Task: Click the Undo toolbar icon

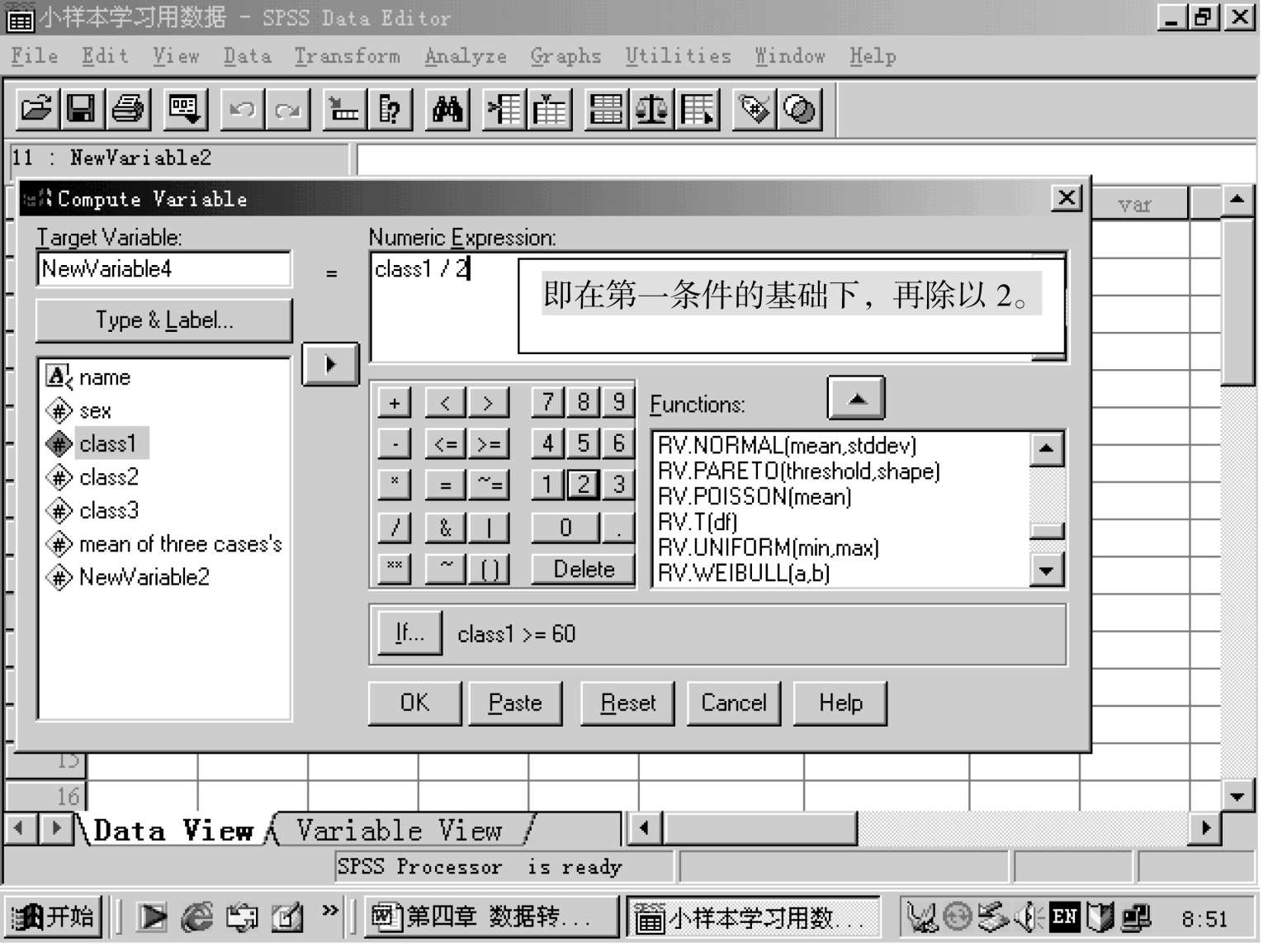Action: click(242, 109)
